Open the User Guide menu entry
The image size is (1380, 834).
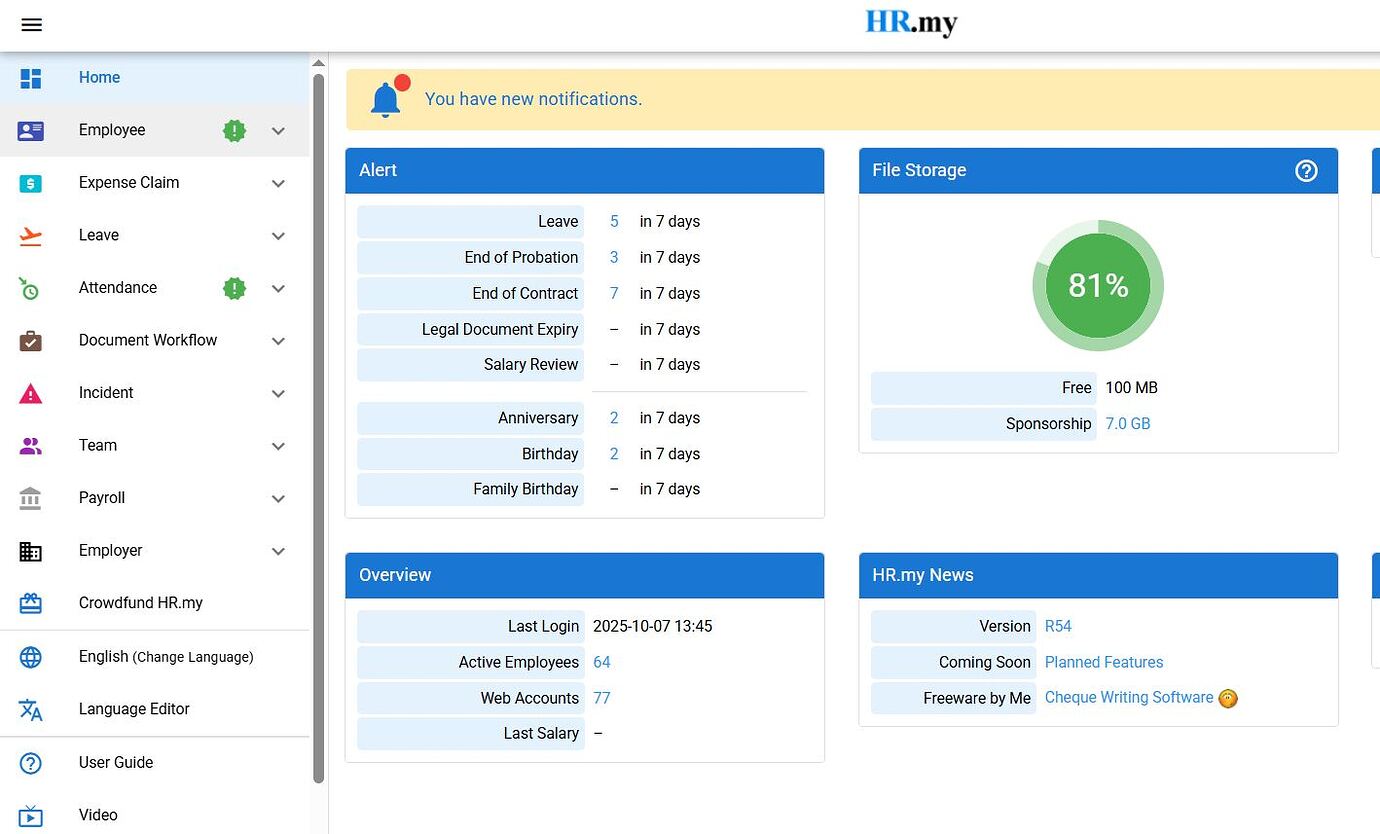[x=115, y=762]
